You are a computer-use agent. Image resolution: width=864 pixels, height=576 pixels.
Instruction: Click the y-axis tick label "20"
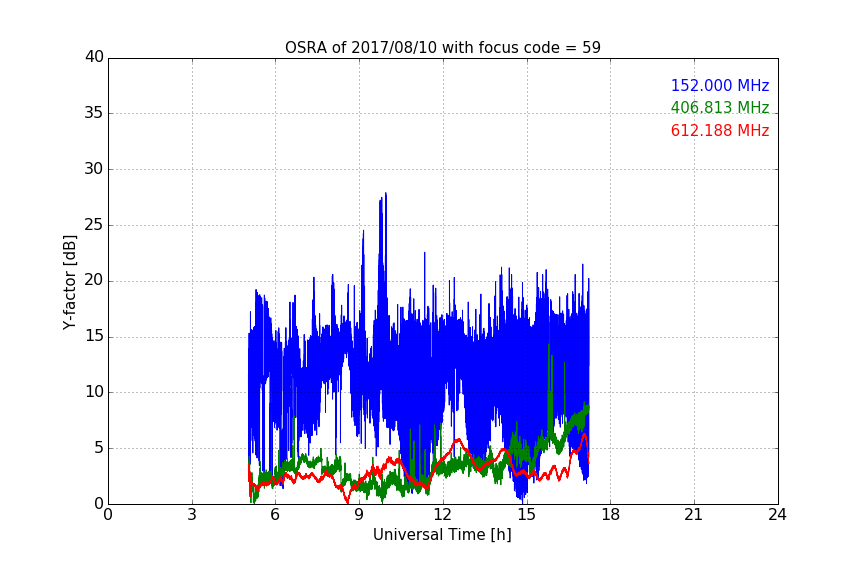coord(94,281)
